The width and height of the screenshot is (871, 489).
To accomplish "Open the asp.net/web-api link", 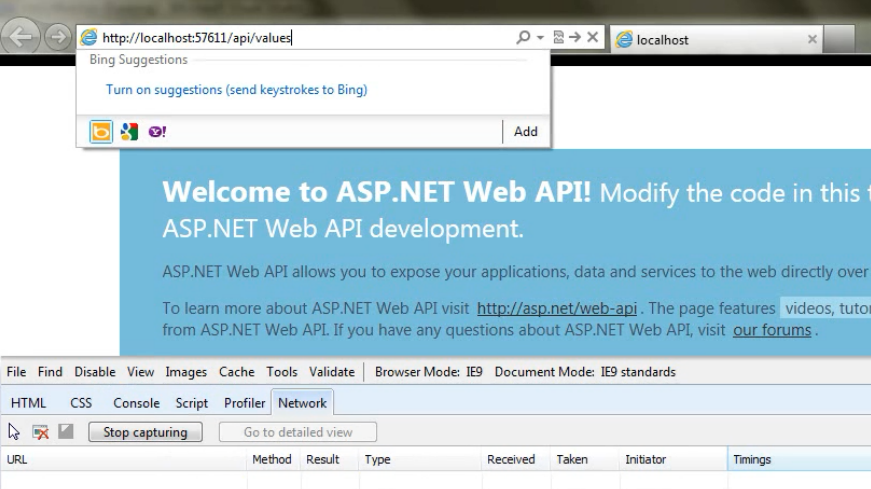I will pos(557,308).
